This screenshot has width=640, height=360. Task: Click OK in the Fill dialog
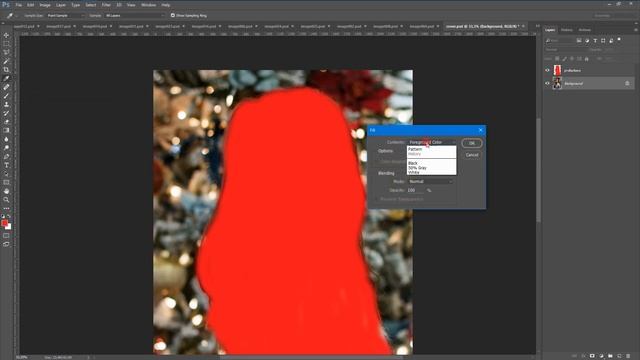coord(472,143)
